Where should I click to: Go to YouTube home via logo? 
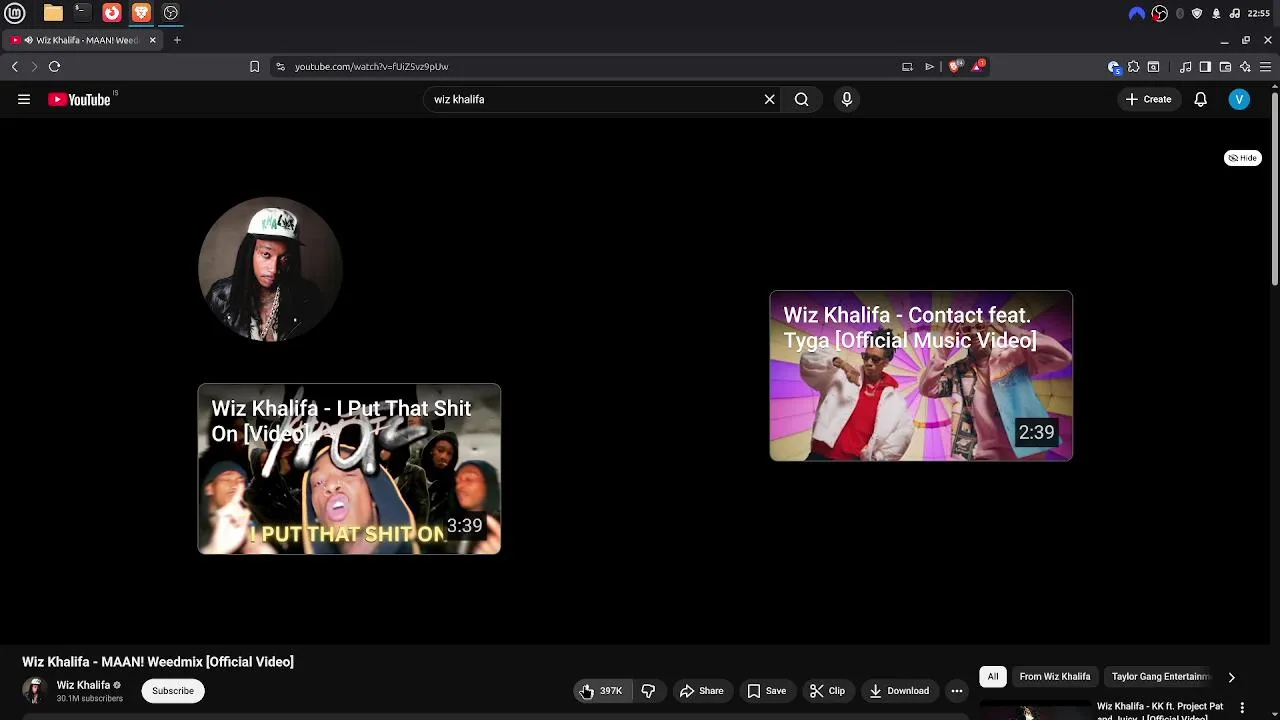pos(80,99)
